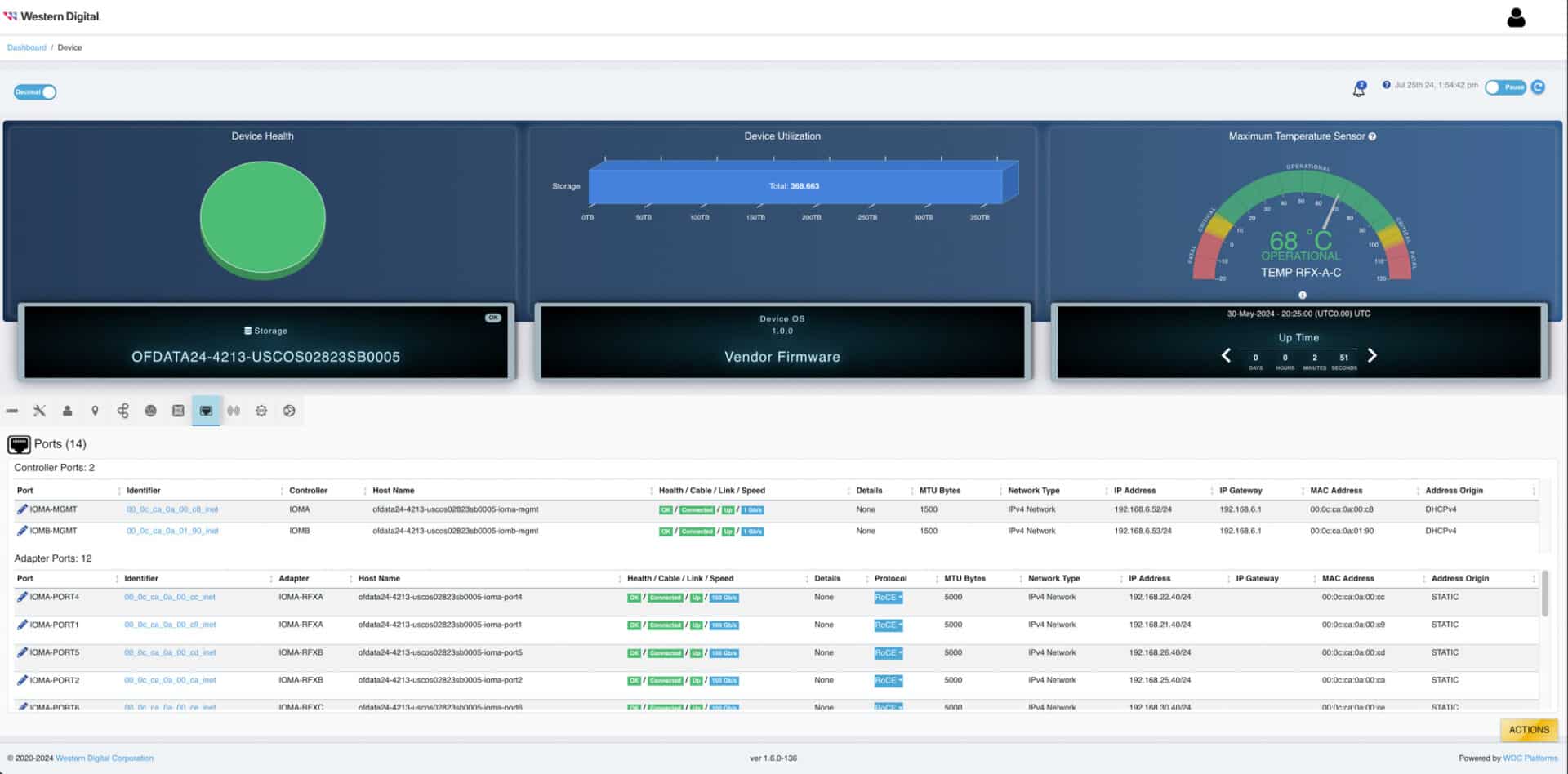
Task: Open identifier 00_0c_ca_0a_00_c9_inet link
Action: point(170,625)
